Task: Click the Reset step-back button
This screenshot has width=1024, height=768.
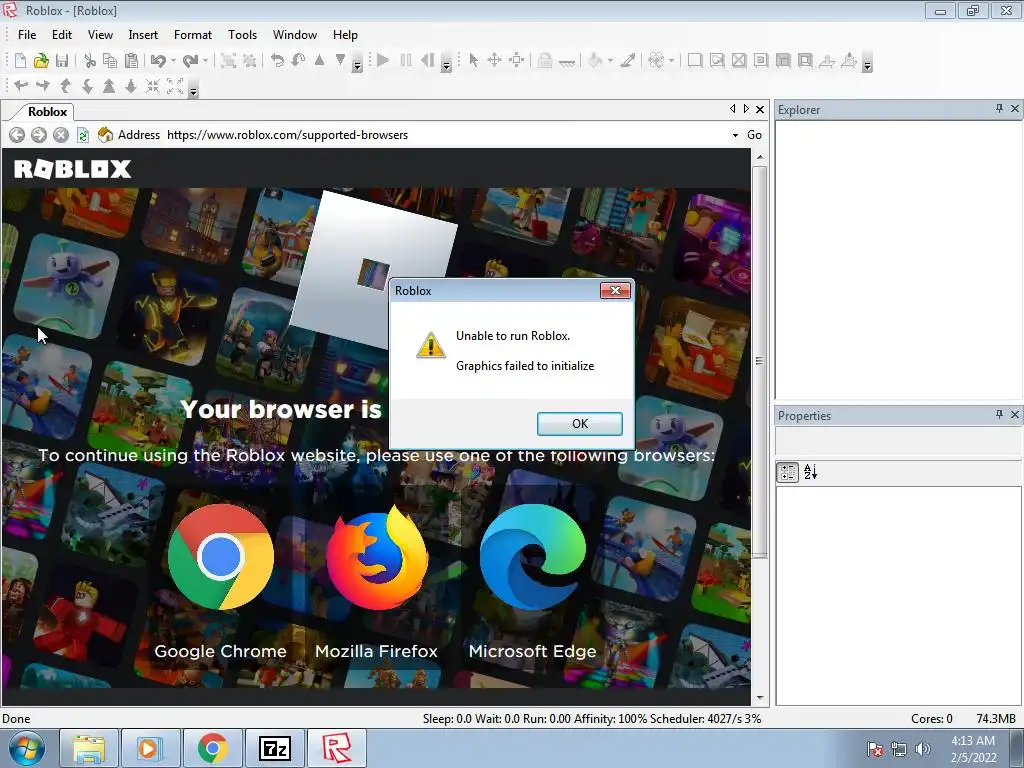Action: 427,61
